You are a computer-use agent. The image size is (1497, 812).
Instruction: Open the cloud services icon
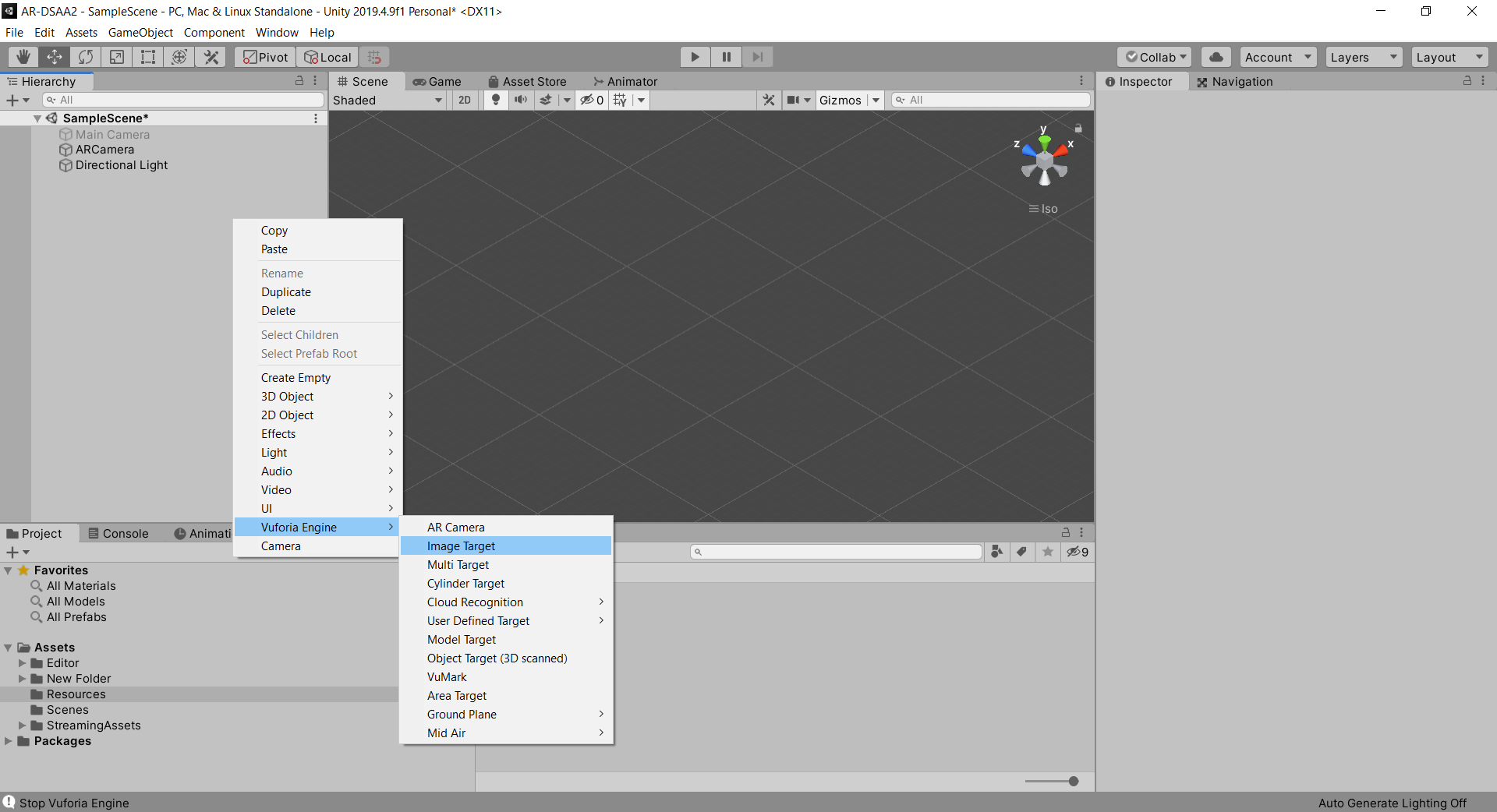click(1216, 57)
